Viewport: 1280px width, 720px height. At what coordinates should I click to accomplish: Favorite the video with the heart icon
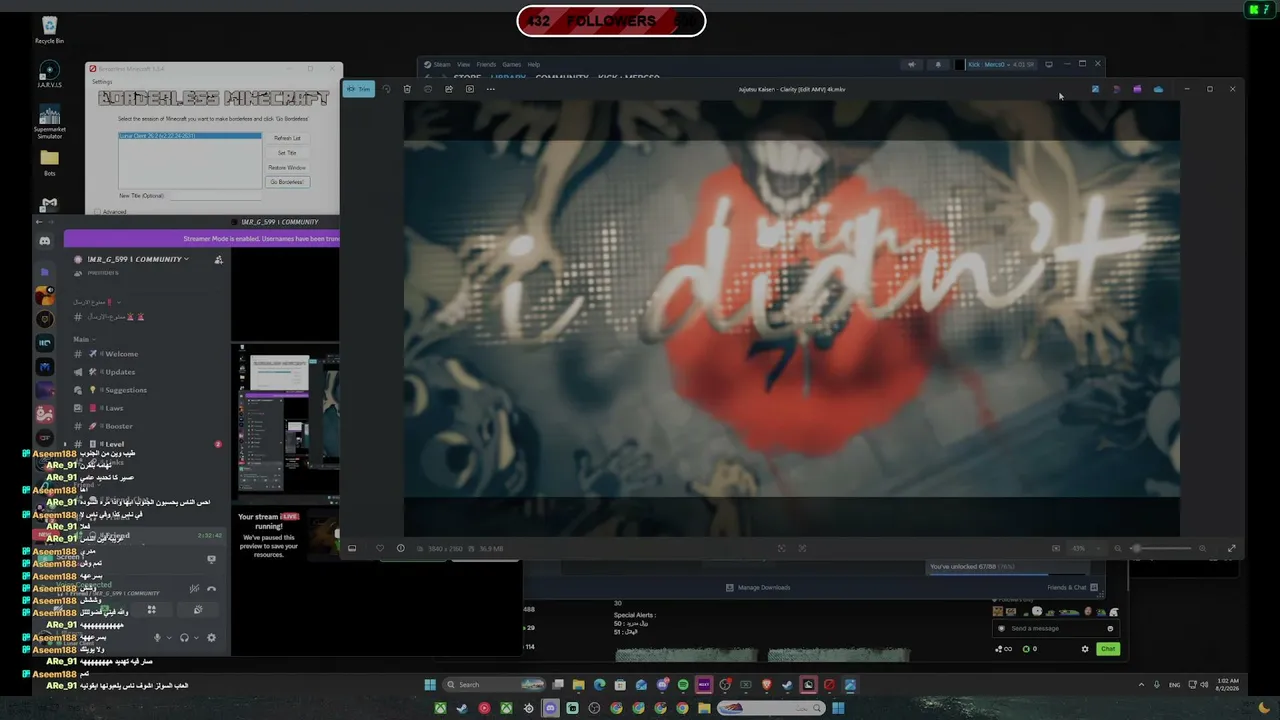coord(379,548)
